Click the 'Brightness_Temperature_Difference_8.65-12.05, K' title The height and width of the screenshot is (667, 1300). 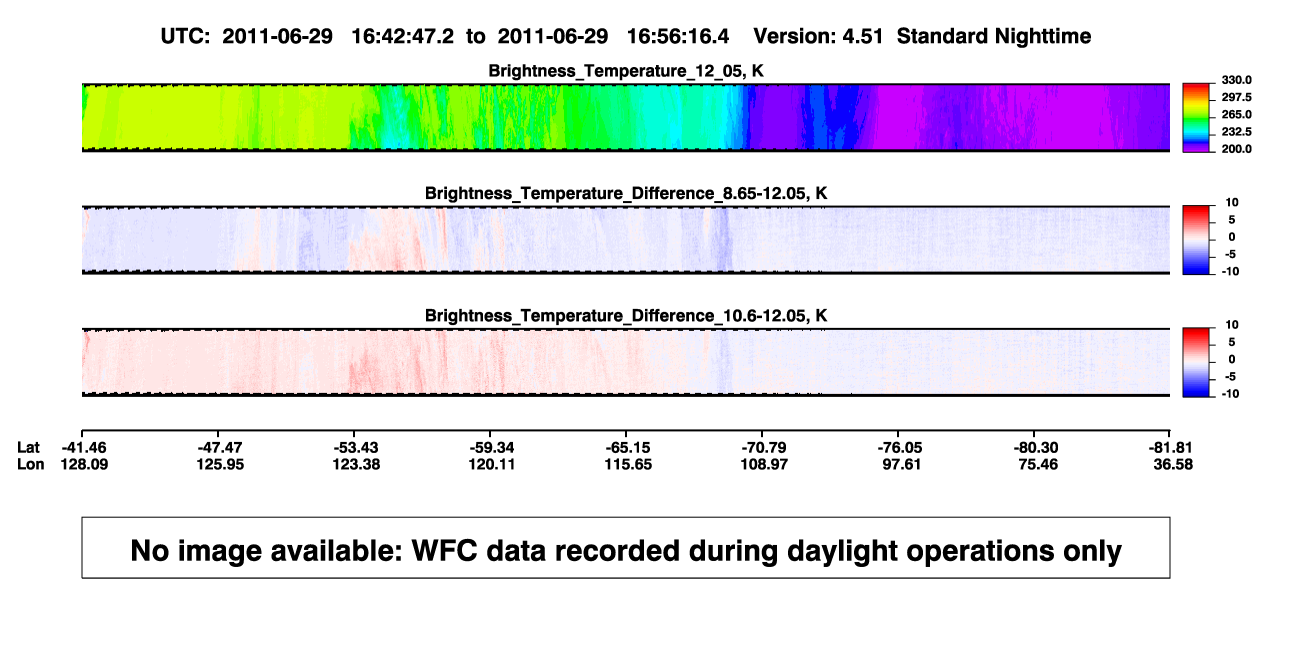(x=626, y=193)
